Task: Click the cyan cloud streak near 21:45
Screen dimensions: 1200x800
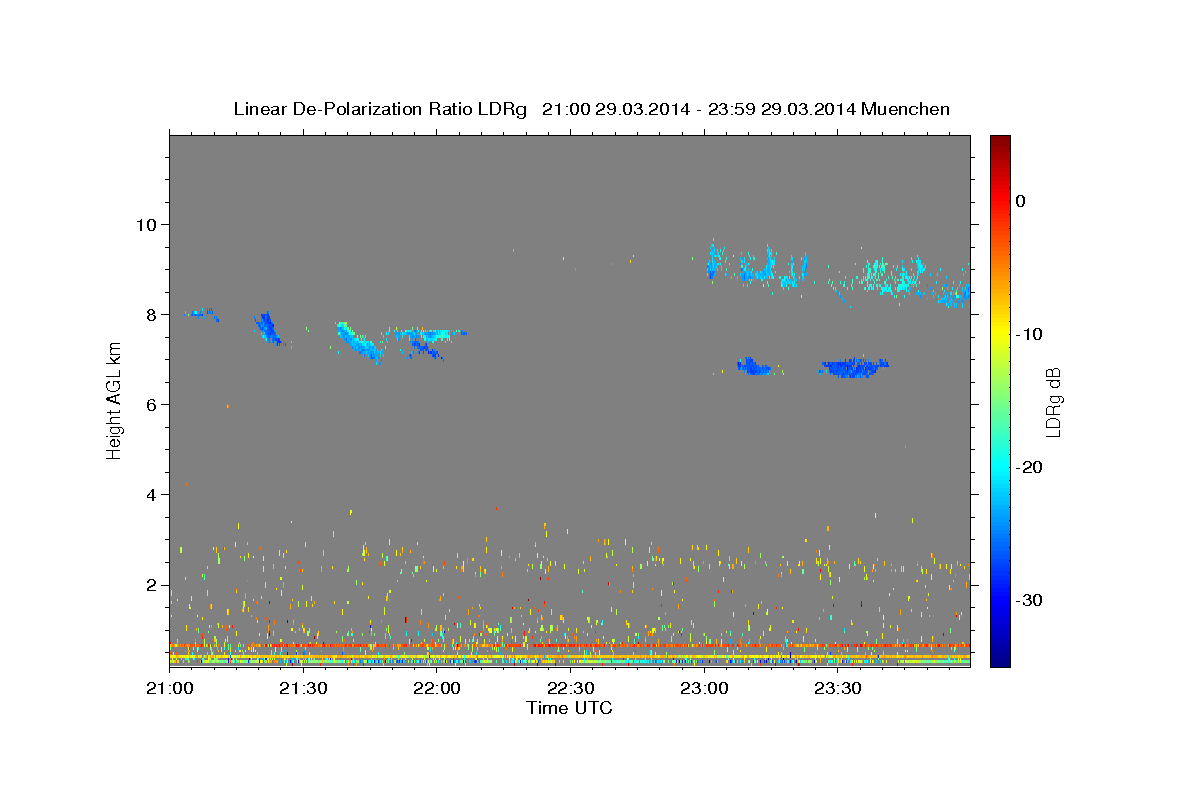Action: (359, 342)
